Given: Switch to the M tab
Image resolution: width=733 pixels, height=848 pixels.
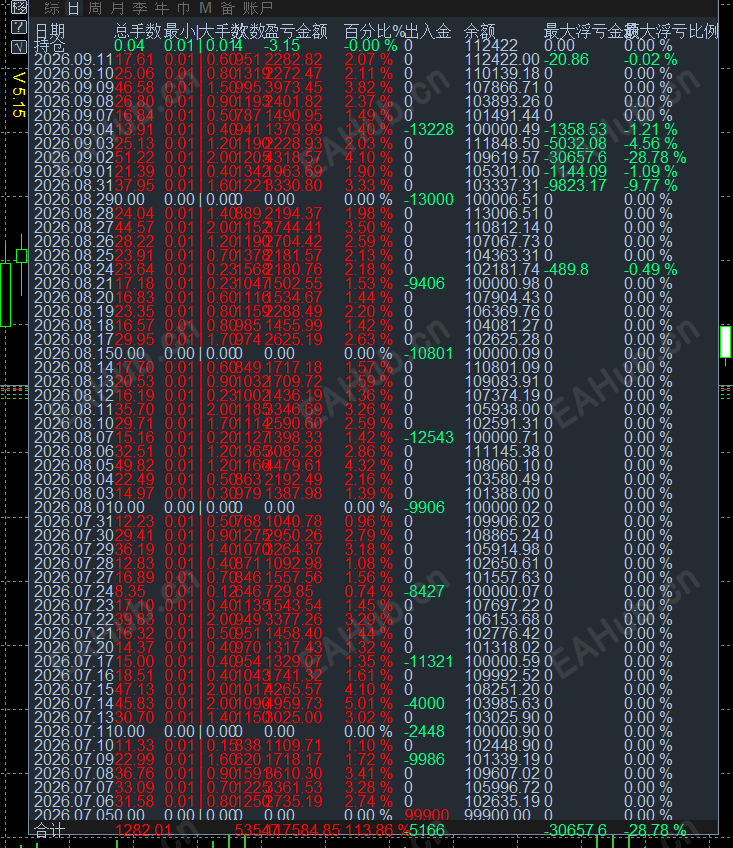Looking at the screenshot, I should tap(205, 8).
